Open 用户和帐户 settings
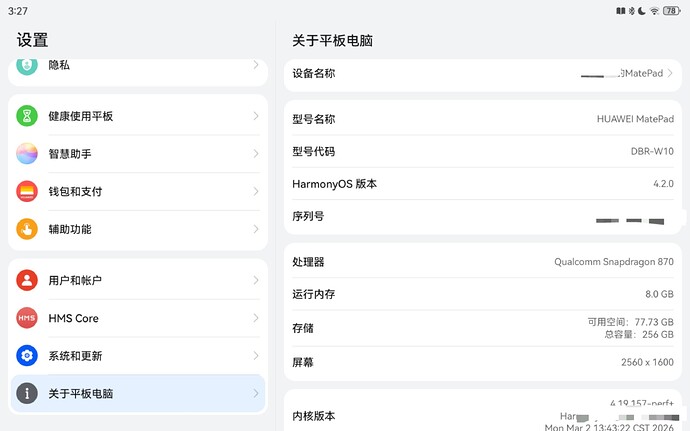690x431 pixels. (x=138, y=280)
